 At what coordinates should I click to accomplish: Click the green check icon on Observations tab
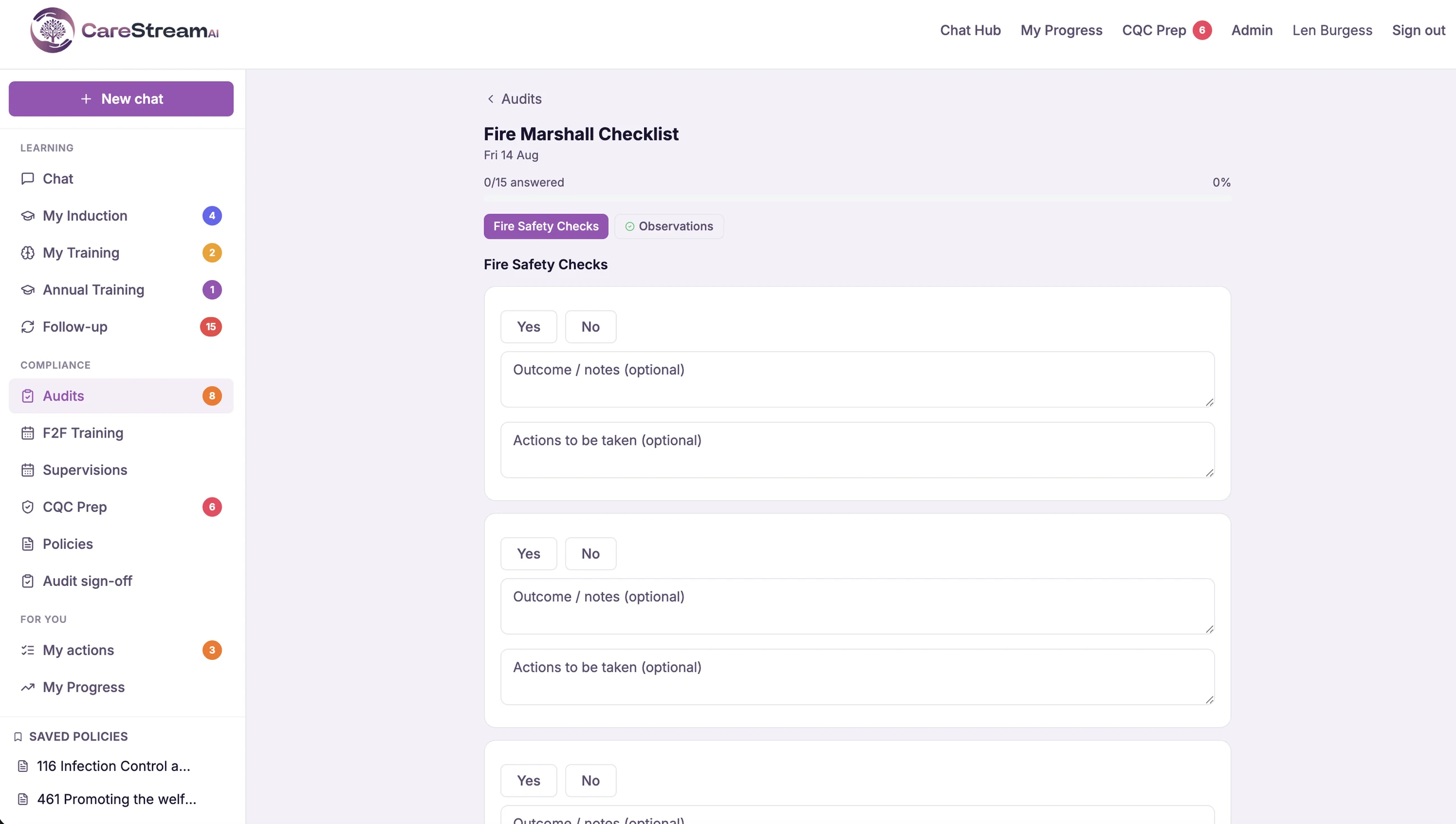(629, 226)
